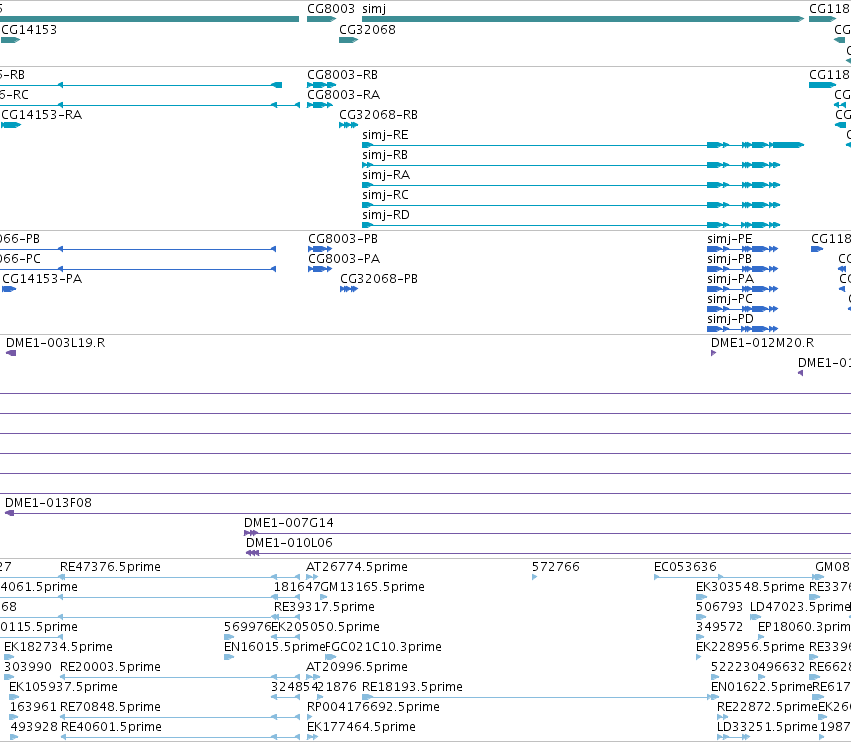Click the CG8003 gene label in the top track
The image size is (851, 742).
point(331,9)
